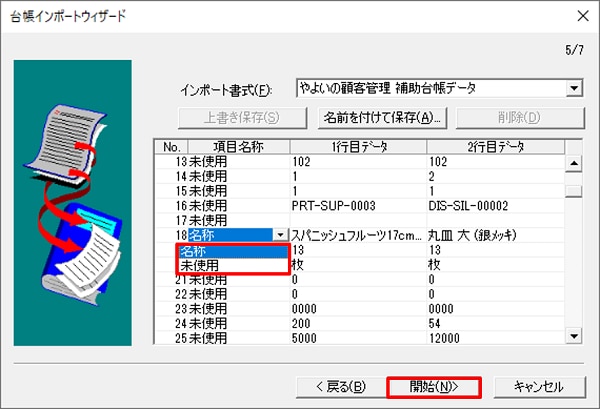The image size is (600, 409).
Task: Select 名称 in the dropdown list
Action: [233, 251]
